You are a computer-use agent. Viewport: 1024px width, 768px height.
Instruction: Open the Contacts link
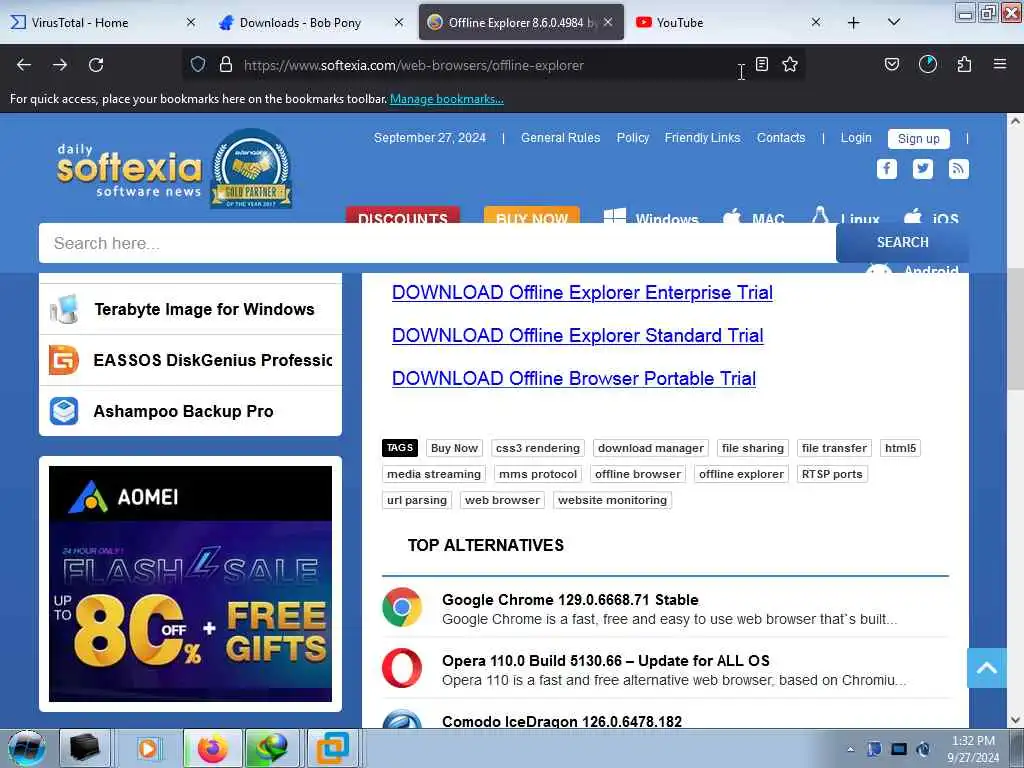coord(781,138)
